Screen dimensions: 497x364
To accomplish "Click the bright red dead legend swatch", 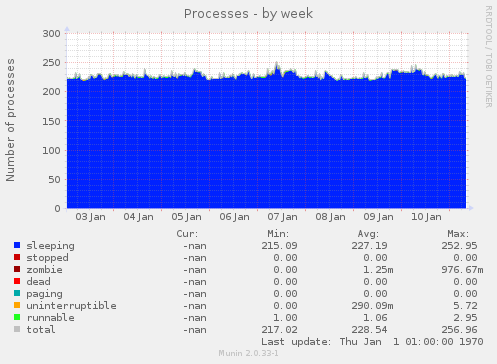I will point(17,281).
